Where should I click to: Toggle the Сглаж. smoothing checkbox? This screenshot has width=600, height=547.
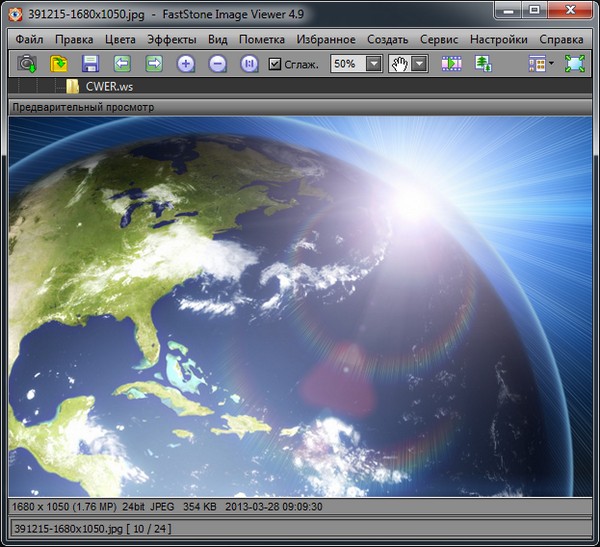(276, 64)
